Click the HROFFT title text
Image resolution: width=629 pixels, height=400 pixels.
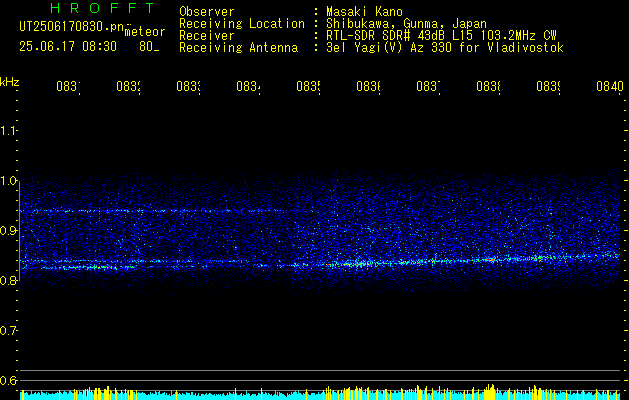(x=102, y=8)
